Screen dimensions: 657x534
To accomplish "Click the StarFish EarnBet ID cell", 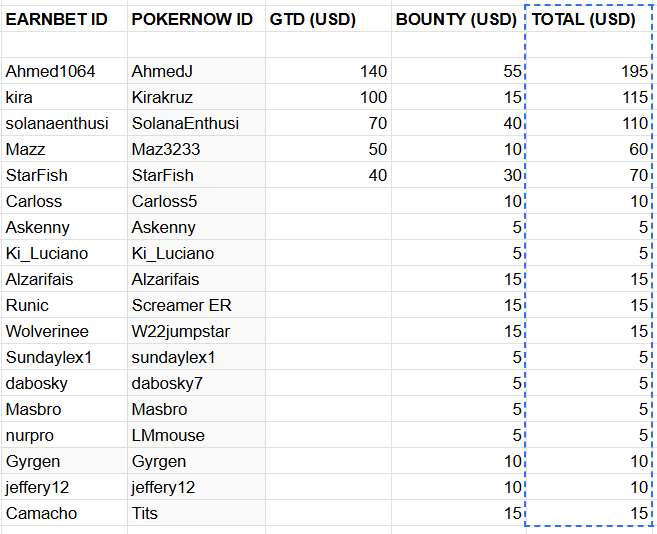I will tap(62, 175).
